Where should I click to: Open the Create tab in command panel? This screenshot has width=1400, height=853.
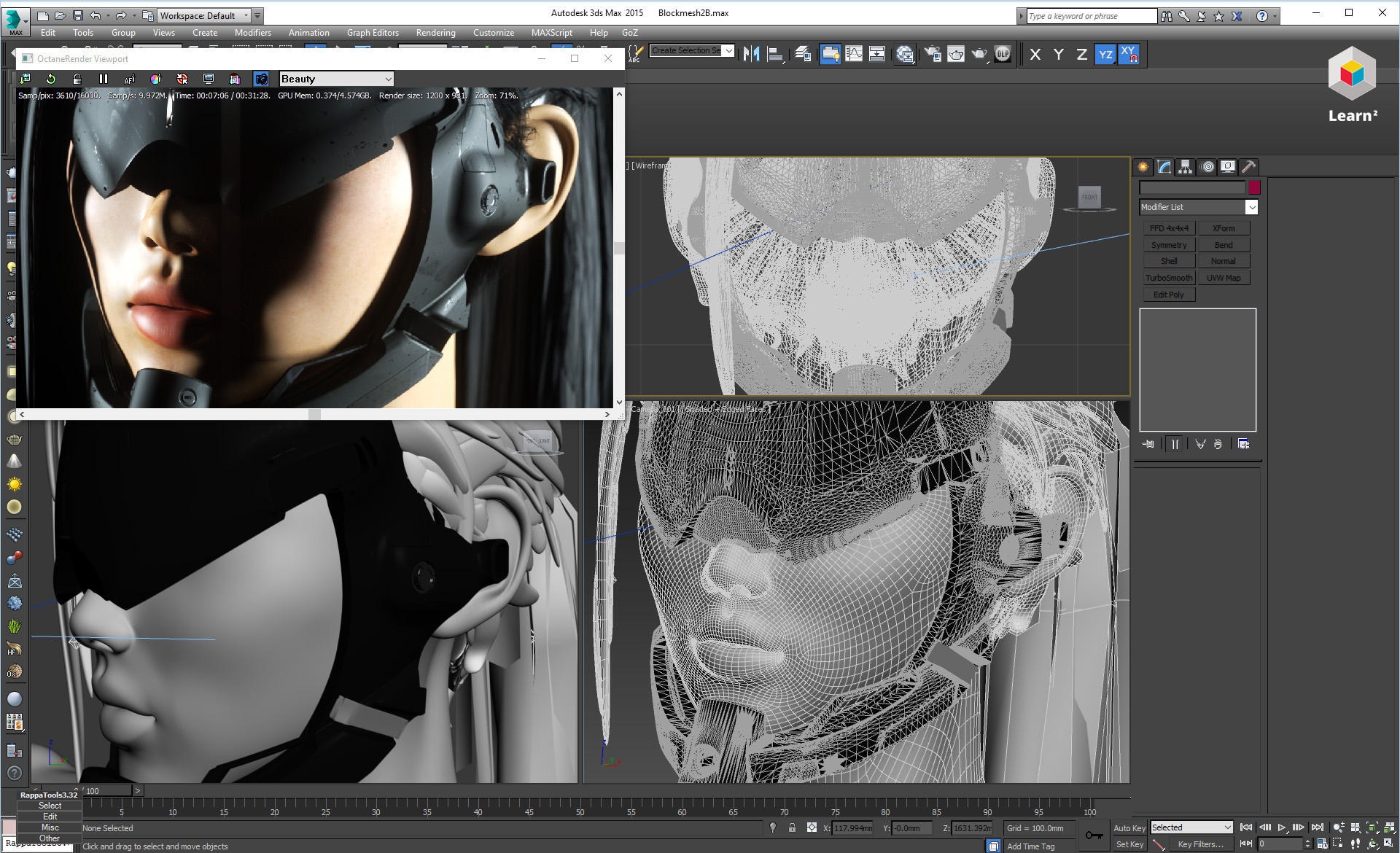click(1143, 167)
